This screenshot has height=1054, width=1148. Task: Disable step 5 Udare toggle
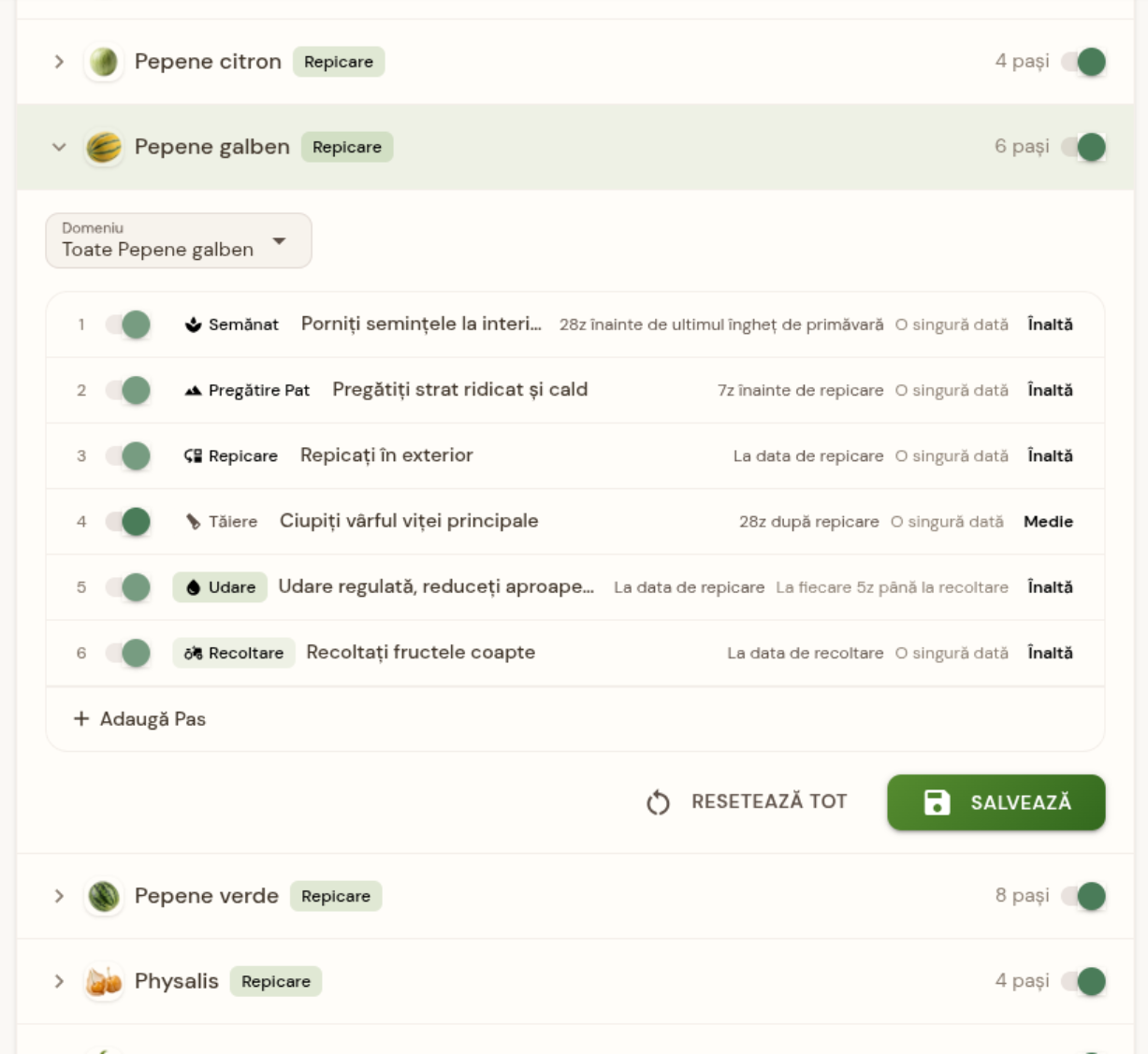tap(128, 587)
